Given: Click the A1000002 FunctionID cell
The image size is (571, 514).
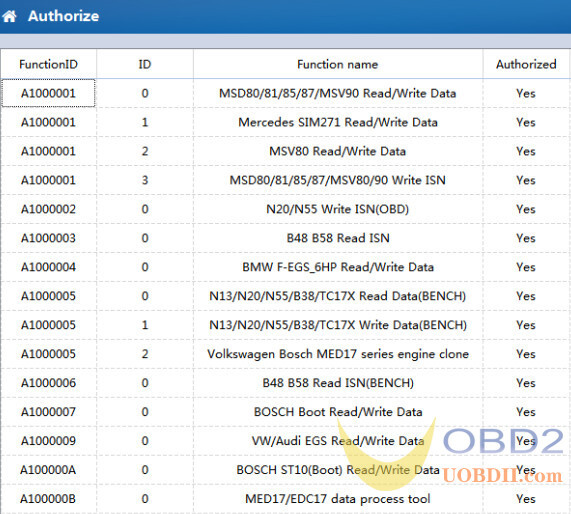Looking at the screenshot, I should click(48, 209).
